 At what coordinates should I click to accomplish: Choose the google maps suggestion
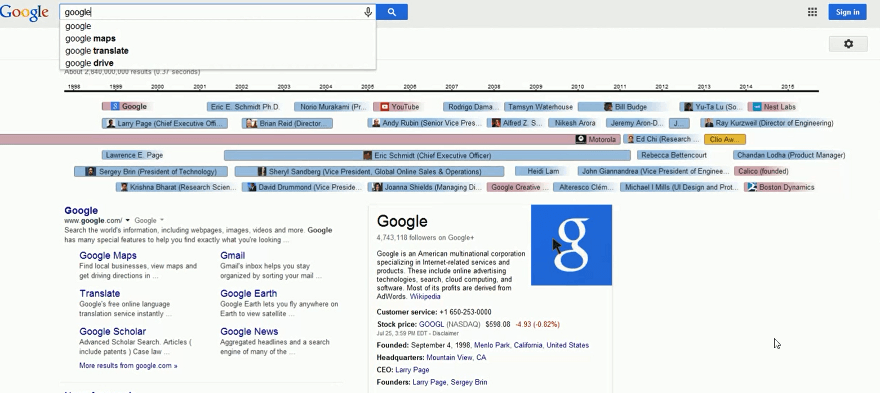217,38
